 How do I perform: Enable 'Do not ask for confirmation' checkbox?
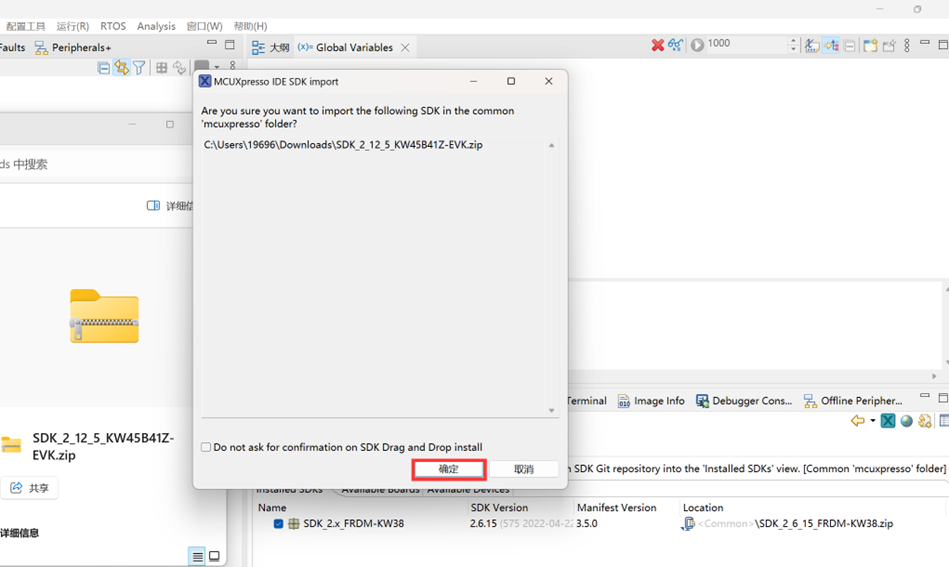206,447
